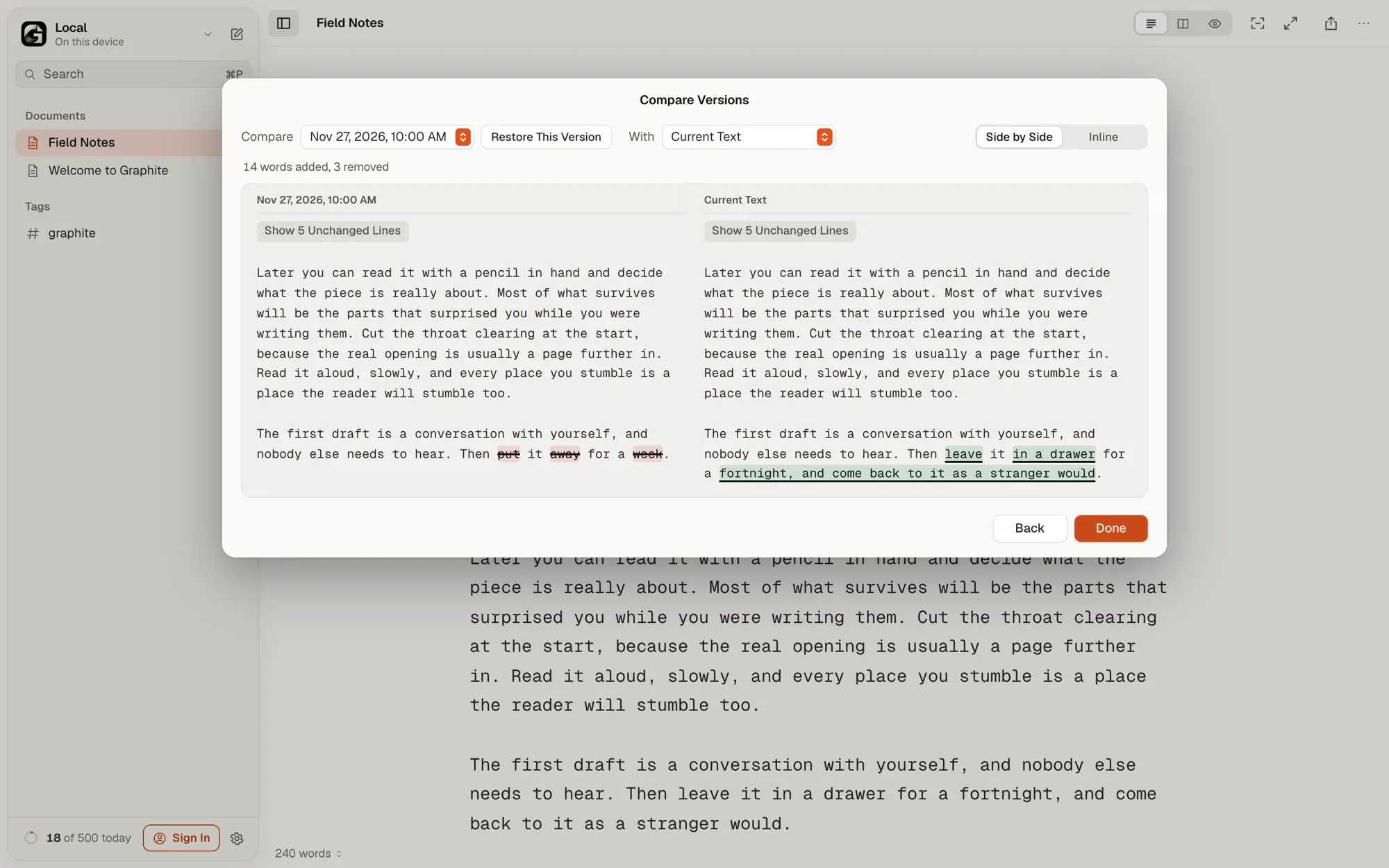Click the Field Notes document icon
This screenshot has height=868, width=1389.
click(x=33, y=143)
